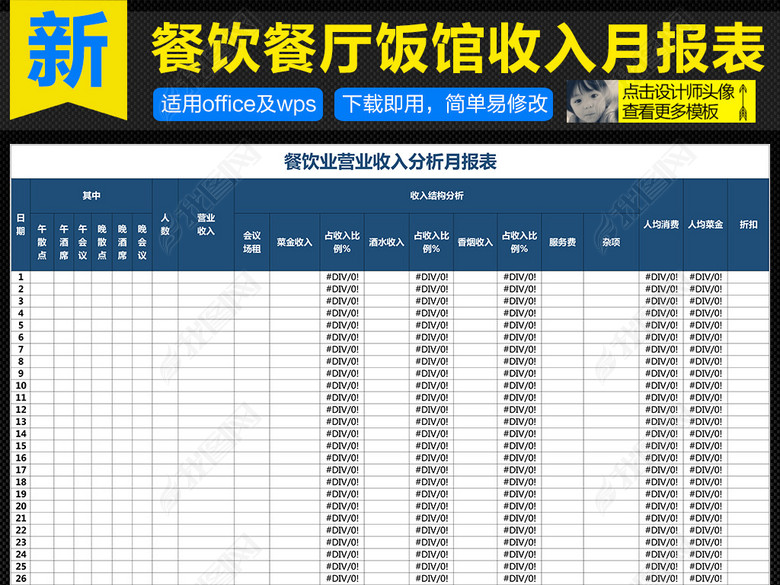Select the 餐饮业营业收入分析月报表 title cell
This screenshot has width=780, height=585.
pos(390,162)
